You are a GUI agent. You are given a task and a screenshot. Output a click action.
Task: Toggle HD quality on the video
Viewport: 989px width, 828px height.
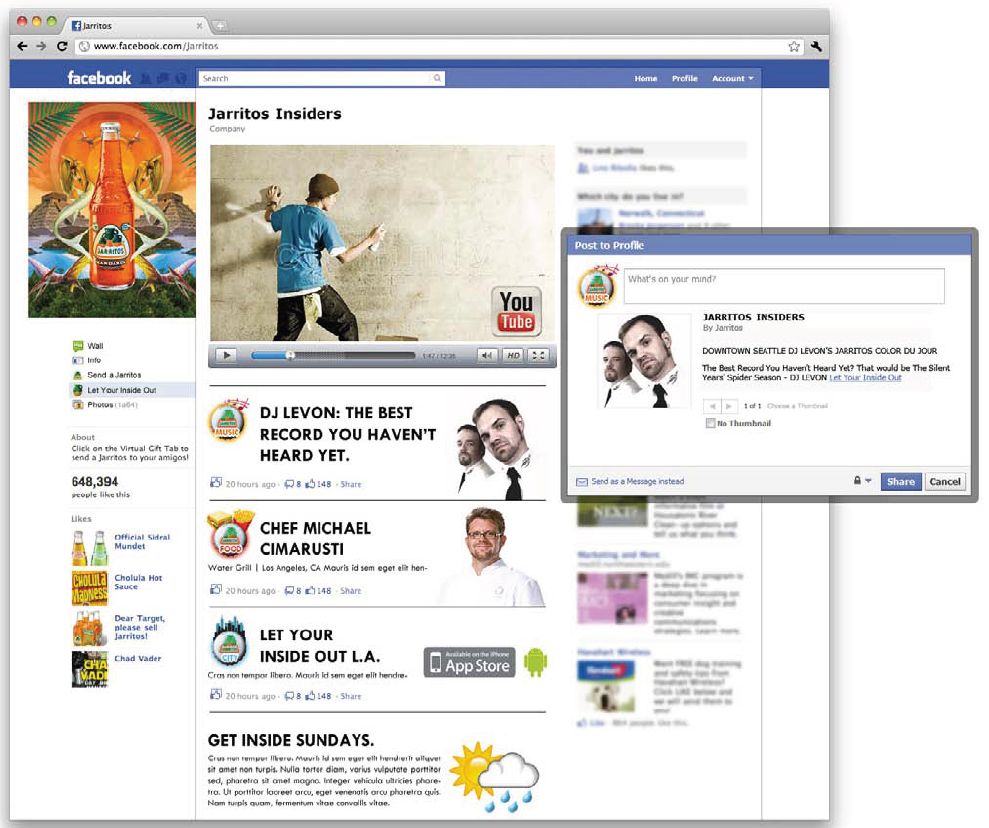coord(513,356)
